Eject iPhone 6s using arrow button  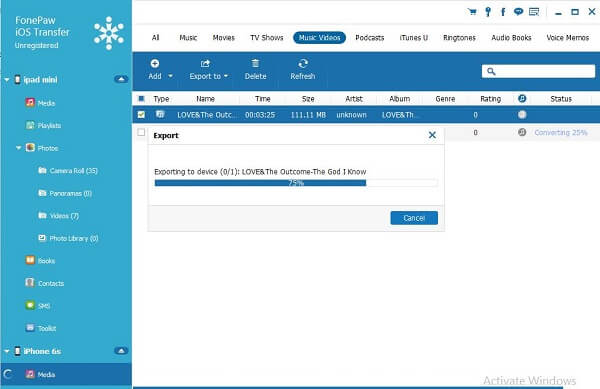click(121, 351)
